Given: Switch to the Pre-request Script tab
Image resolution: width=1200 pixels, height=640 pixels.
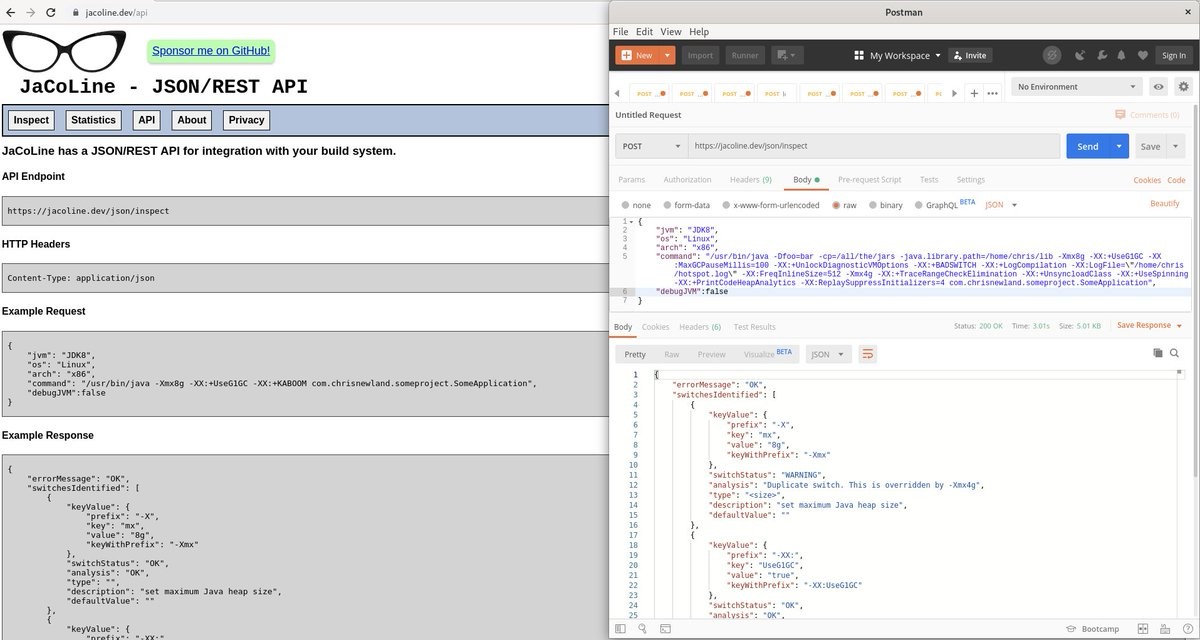Looking at the screenshot, I should (x=869, y=180).
